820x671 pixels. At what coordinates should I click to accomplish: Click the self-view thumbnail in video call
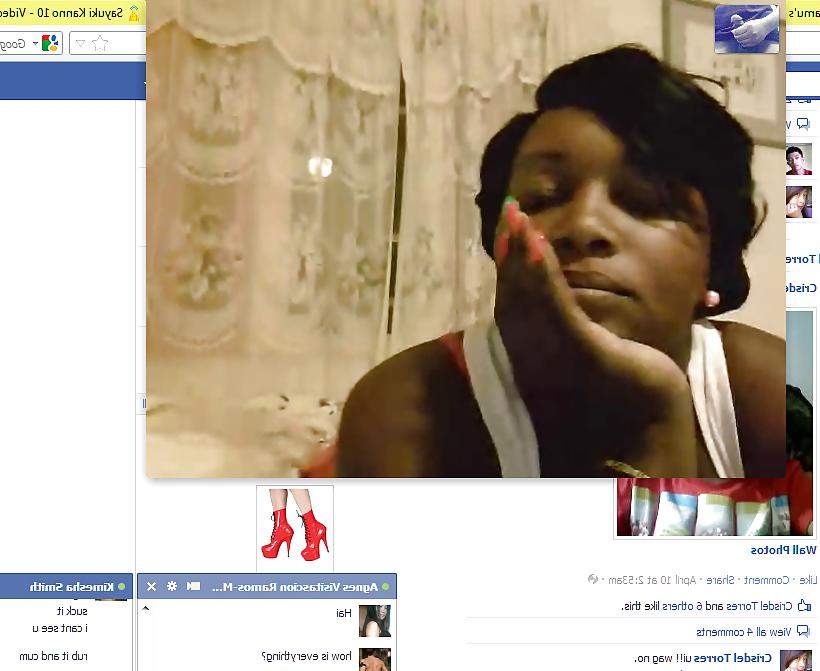tap(747, 29)
